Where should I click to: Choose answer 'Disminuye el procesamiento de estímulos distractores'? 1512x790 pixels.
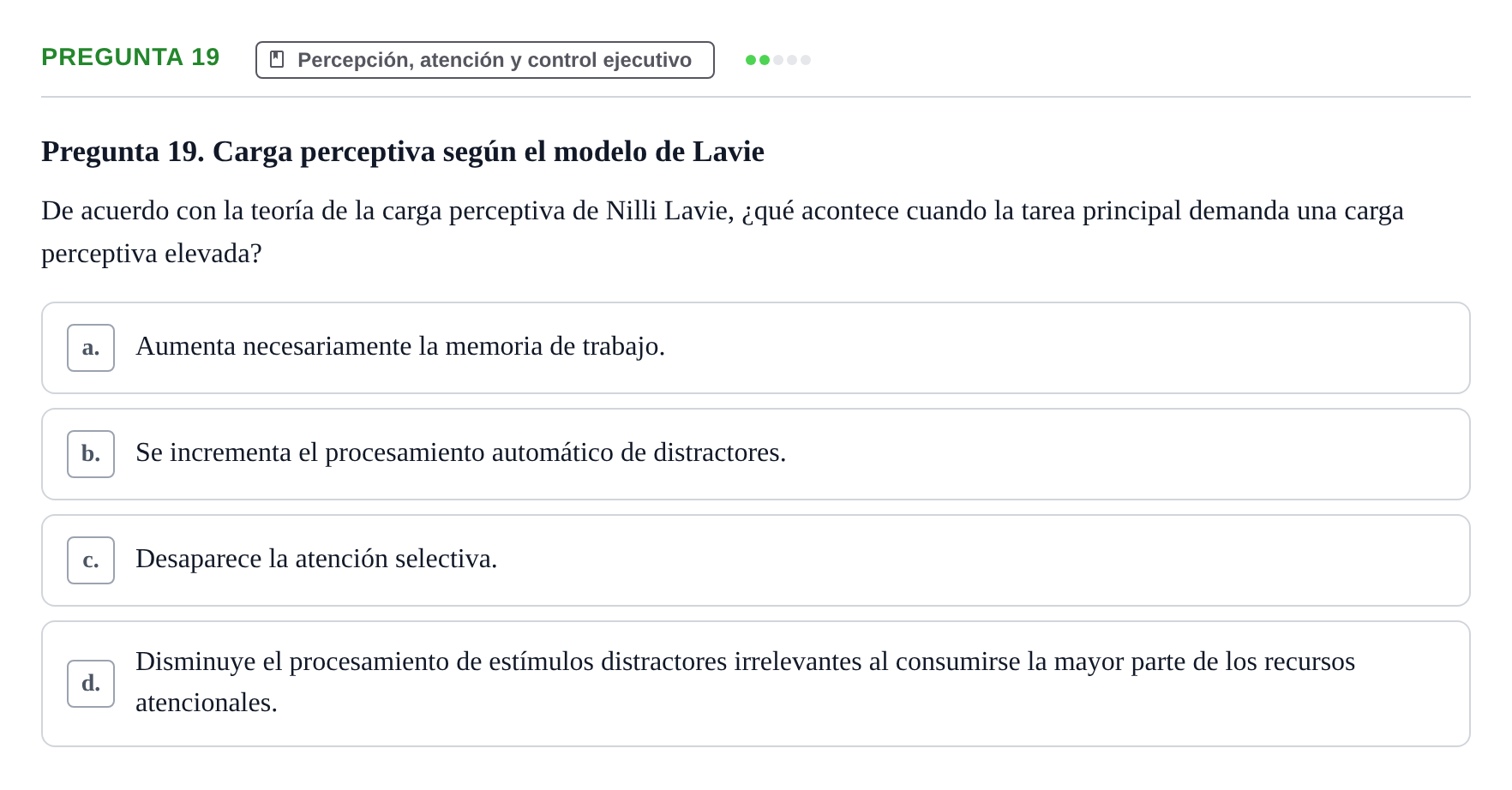point(756,684)
